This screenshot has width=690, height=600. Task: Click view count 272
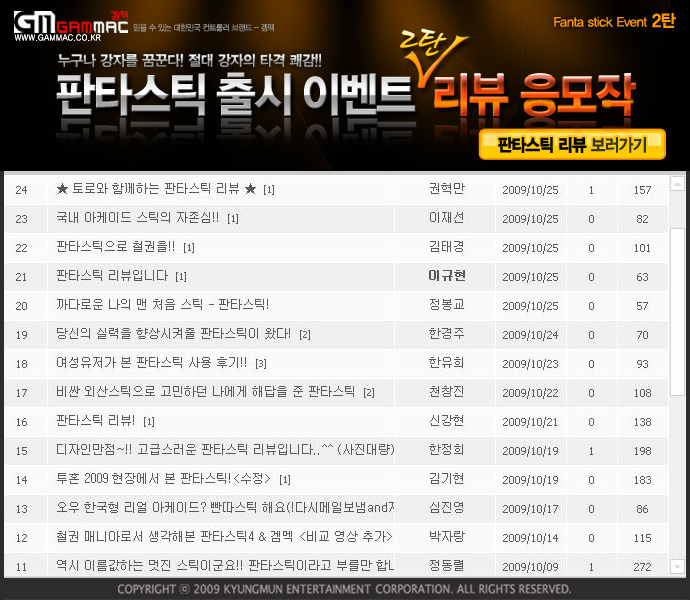pyautogui.click(x=642, y=567)
